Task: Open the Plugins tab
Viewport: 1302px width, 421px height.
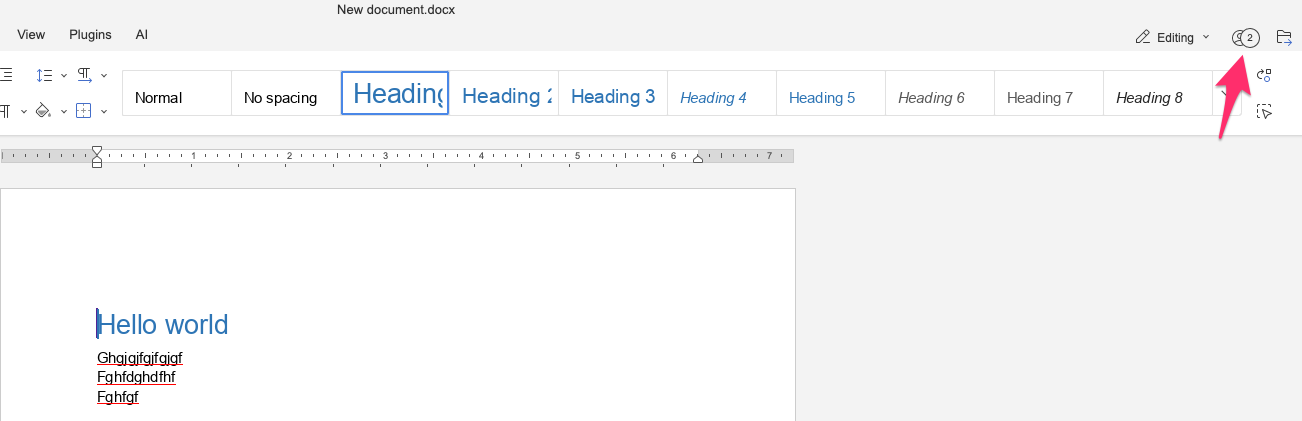Action: click(x=90, y=34)
